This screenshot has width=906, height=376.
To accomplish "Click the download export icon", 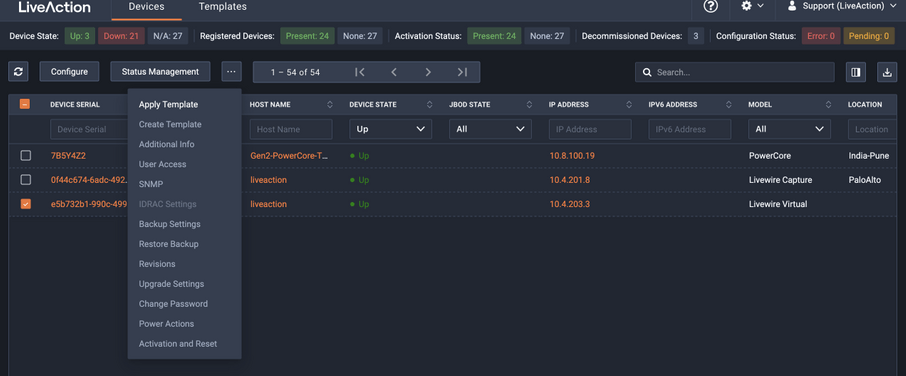I will (886, 72).
